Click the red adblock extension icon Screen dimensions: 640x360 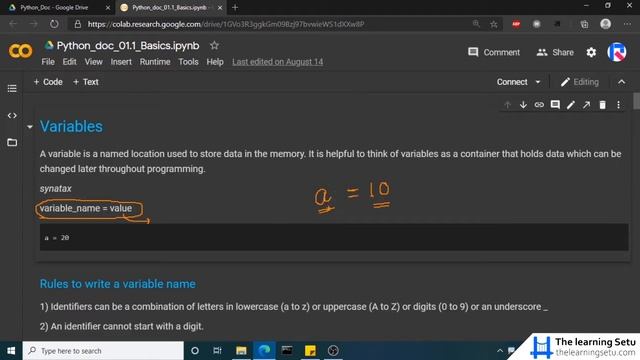pyautogui.click(x=516, y=24)
